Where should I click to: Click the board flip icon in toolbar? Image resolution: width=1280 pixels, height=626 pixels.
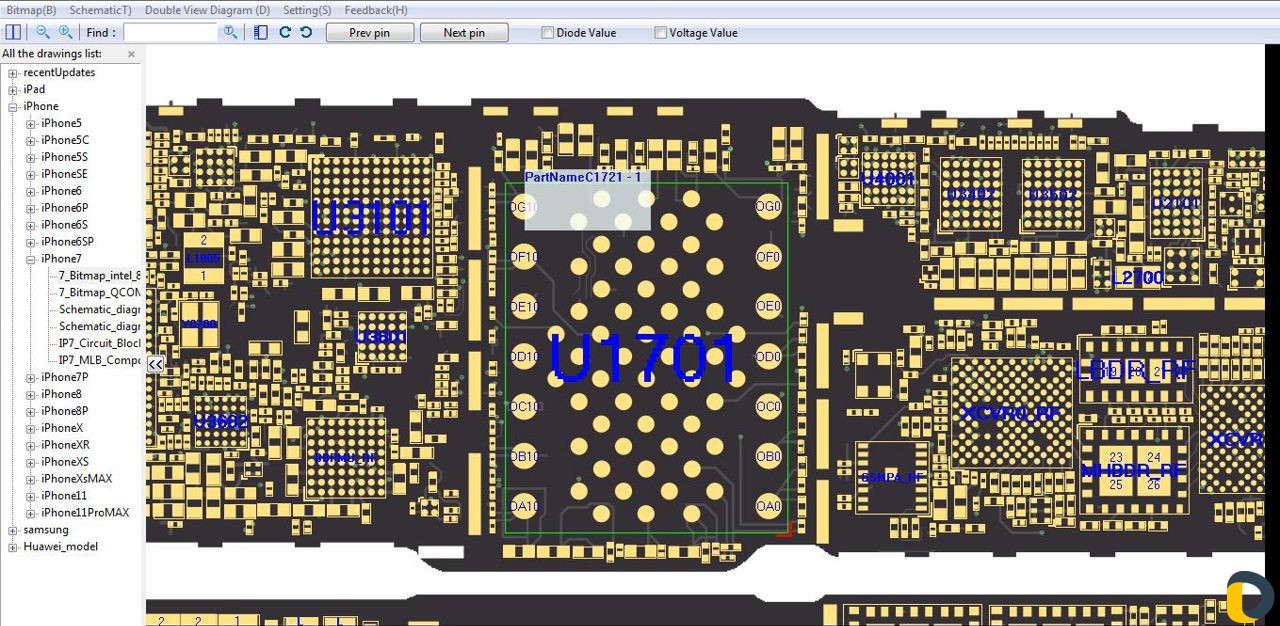(261, 32)
